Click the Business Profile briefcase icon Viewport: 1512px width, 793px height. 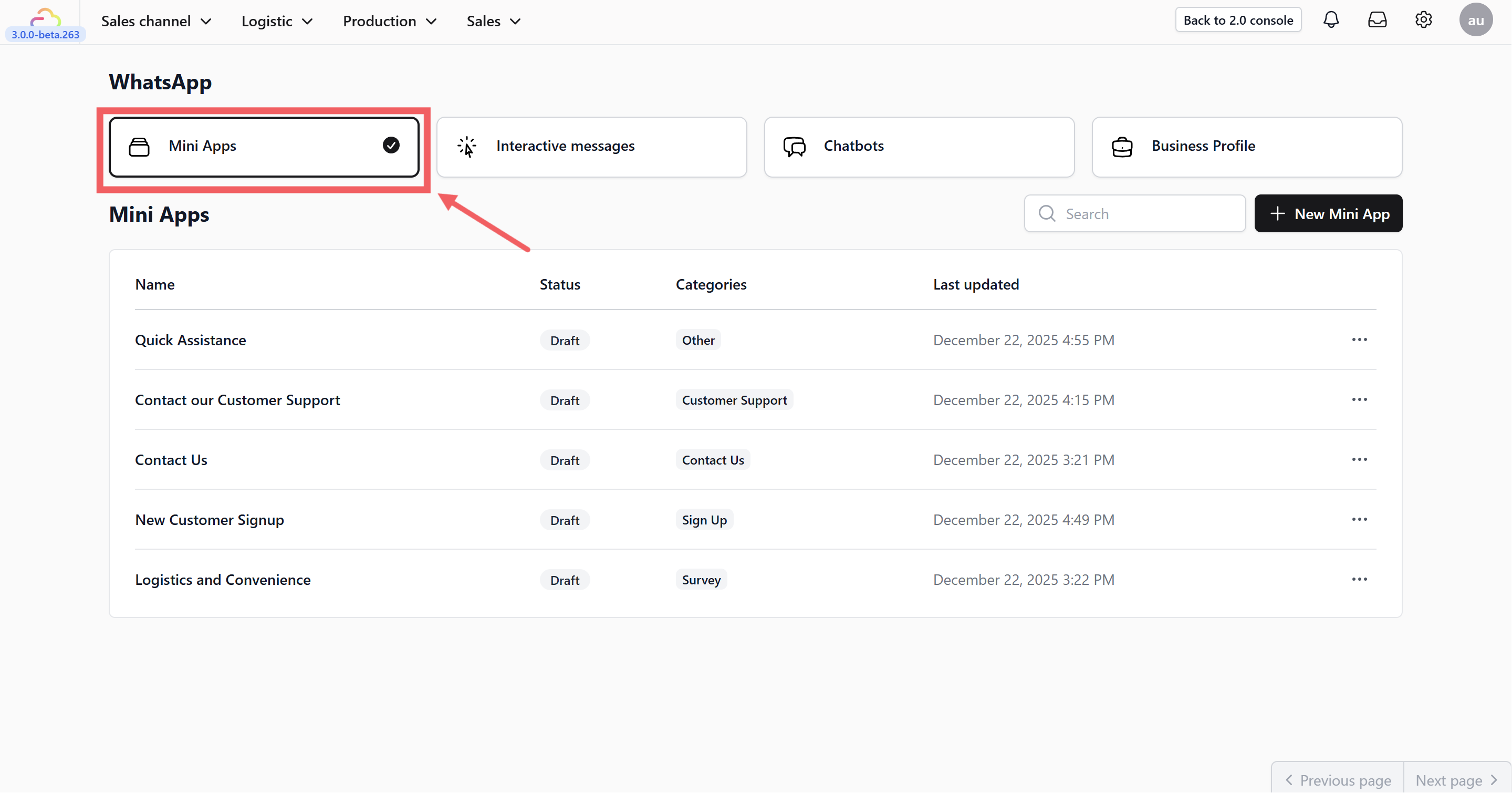tap(1122, 147)
